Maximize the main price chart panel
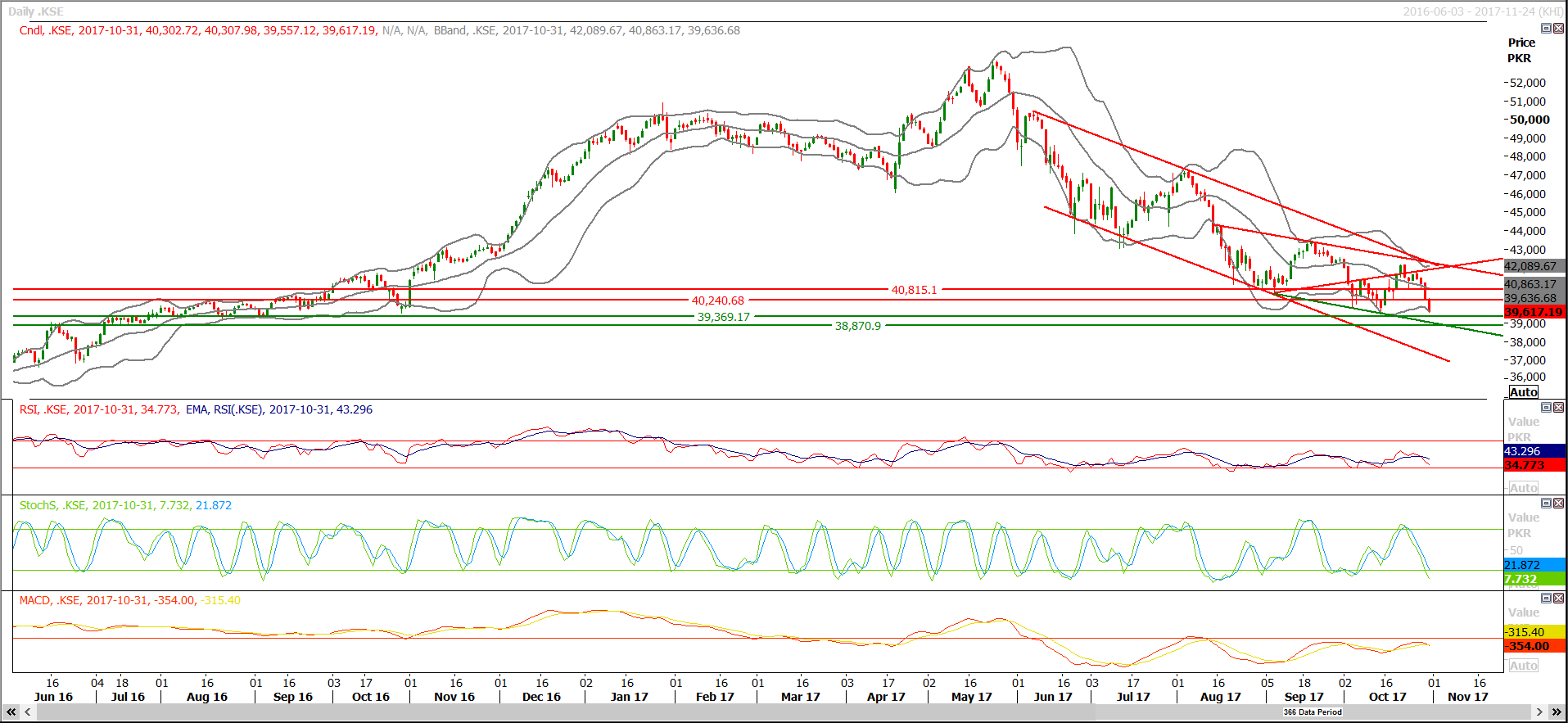 click(1546, 29)
